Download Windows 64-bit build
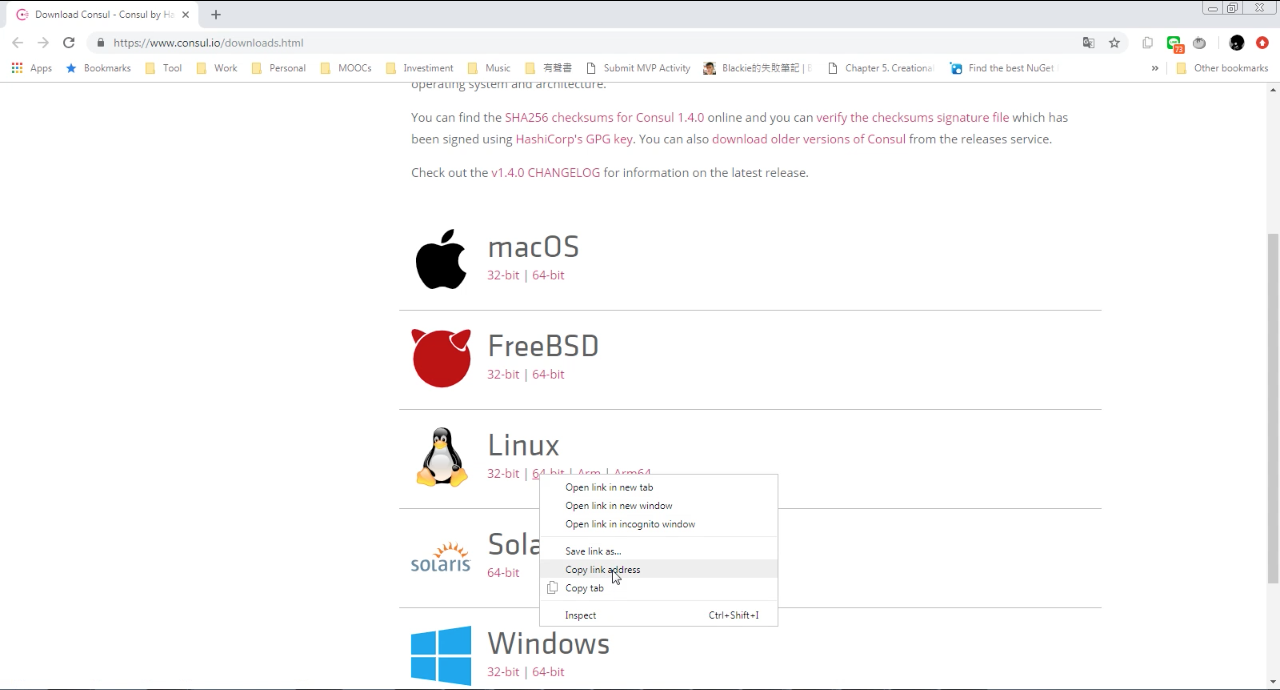Viewport: 1280px width, 690px height. tap(548, 672)
